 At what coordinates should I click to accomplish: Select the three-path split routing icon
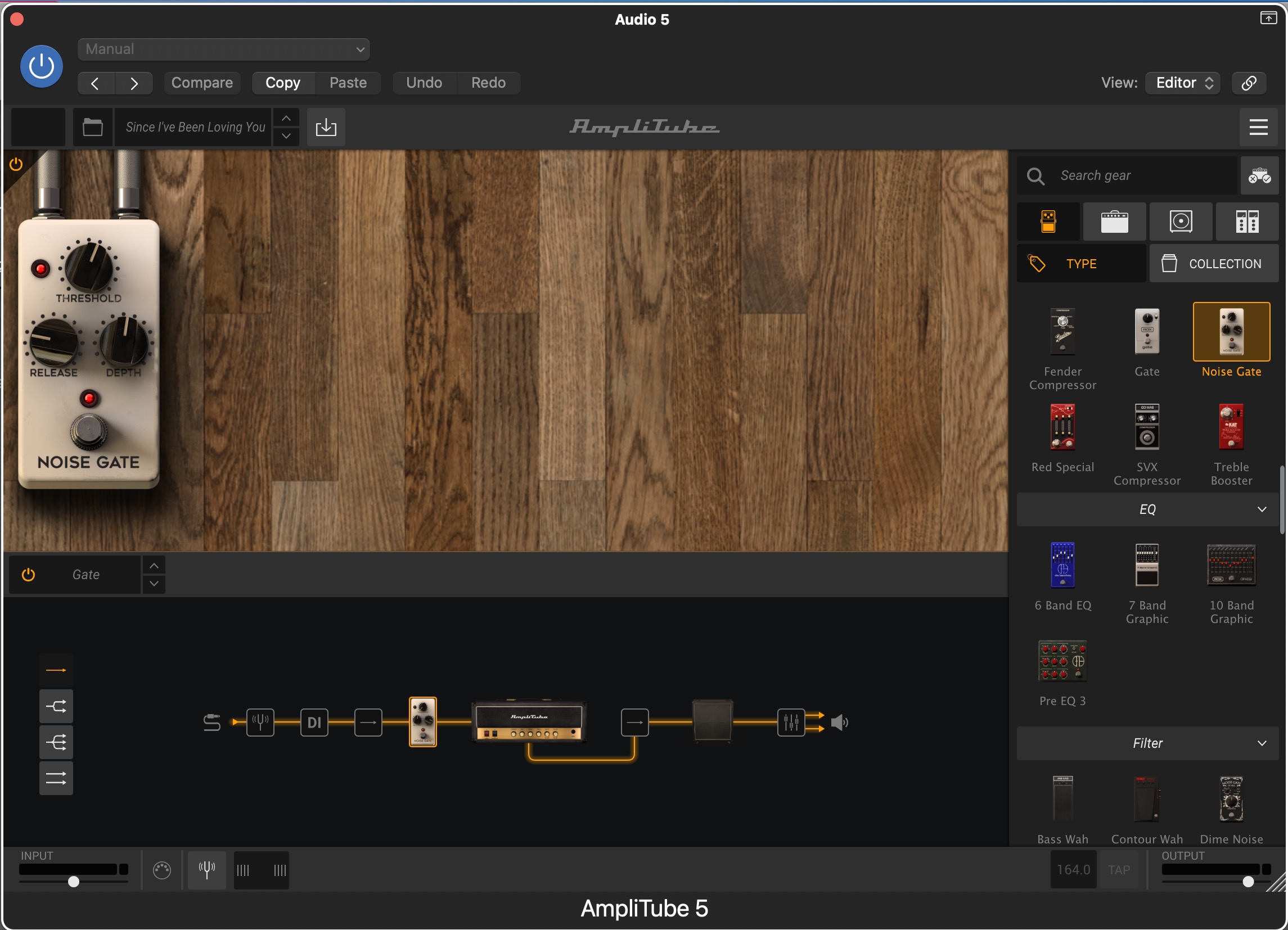pyautogui.click(x=56, y=742)
